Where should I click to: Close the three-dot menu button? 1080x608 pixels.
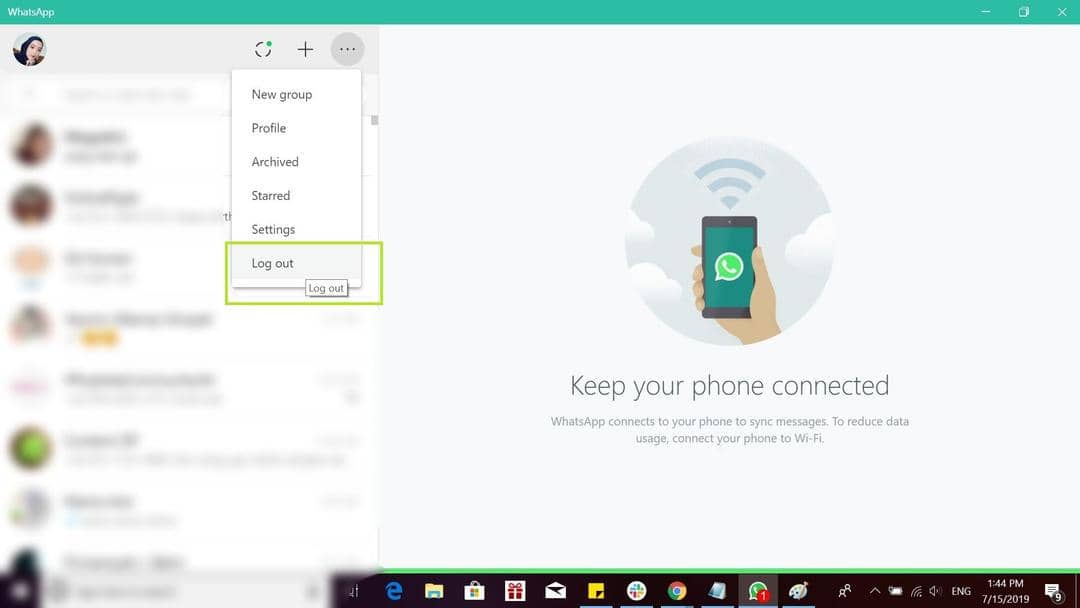[347, 49]
